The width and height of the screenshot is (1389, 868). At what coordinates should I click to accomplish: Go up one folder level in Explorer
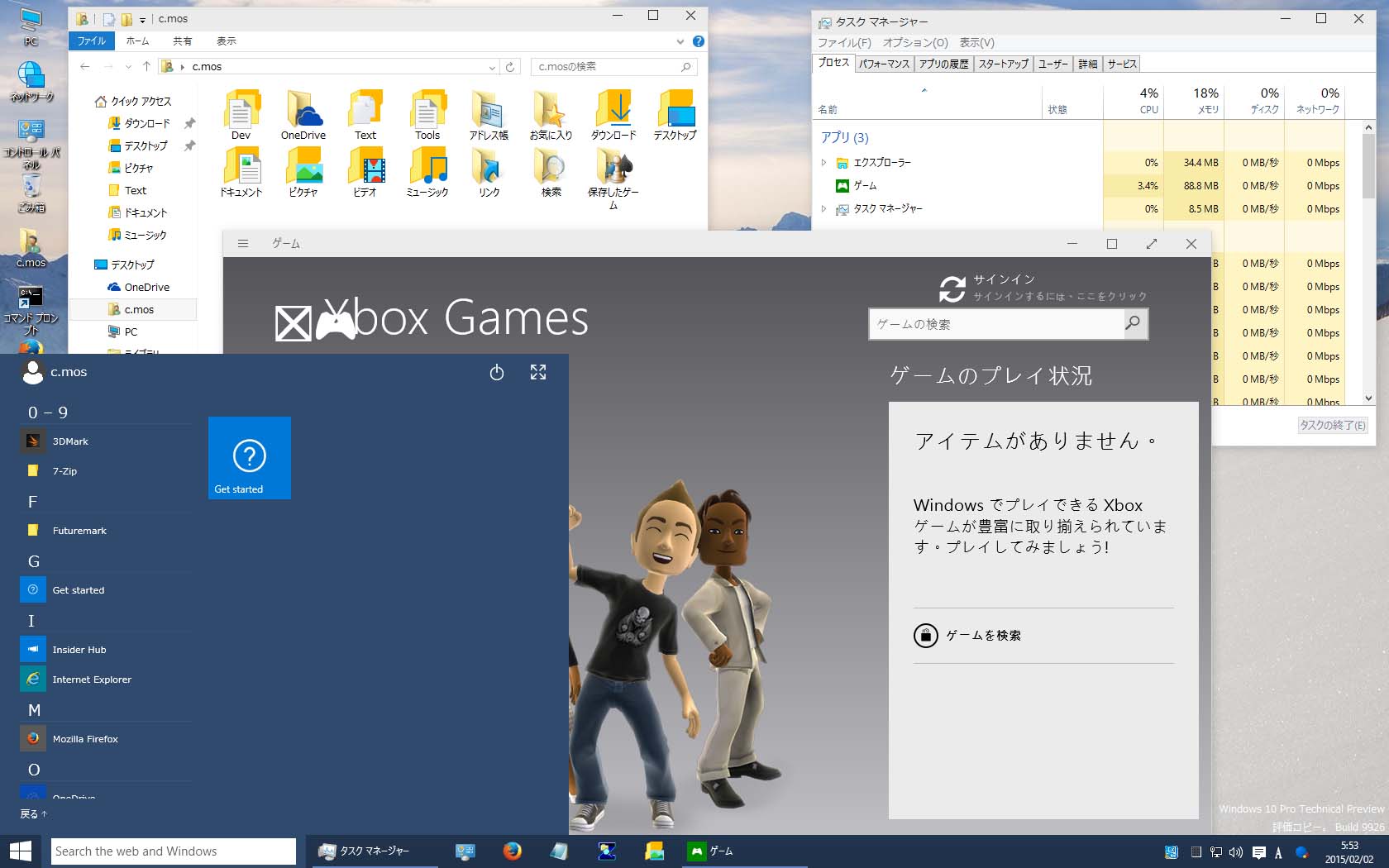click(146, 66)
